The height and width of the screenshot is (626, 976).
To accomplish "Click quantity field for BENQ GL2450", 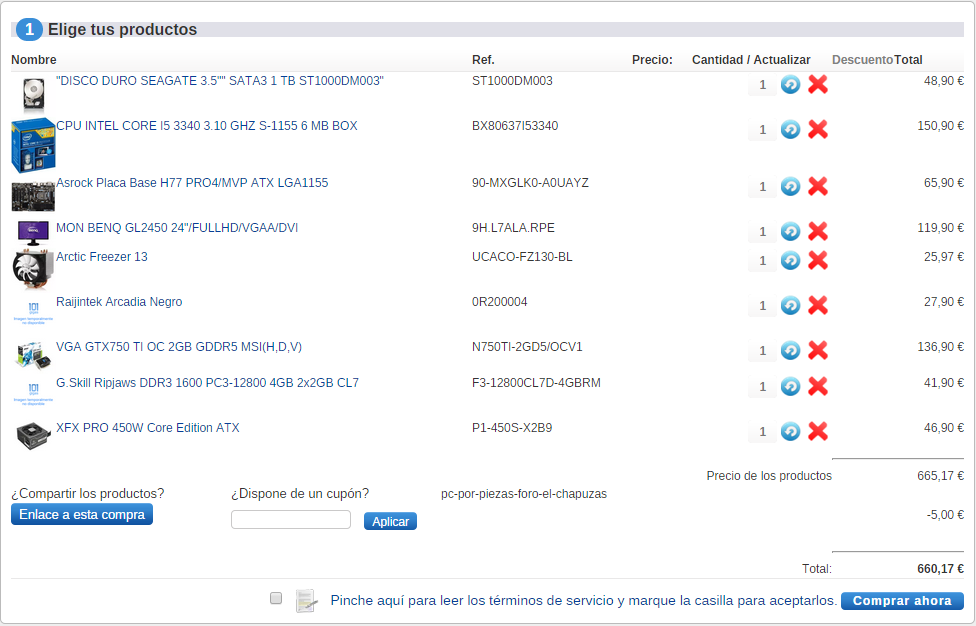I will [x=762, y=231].
